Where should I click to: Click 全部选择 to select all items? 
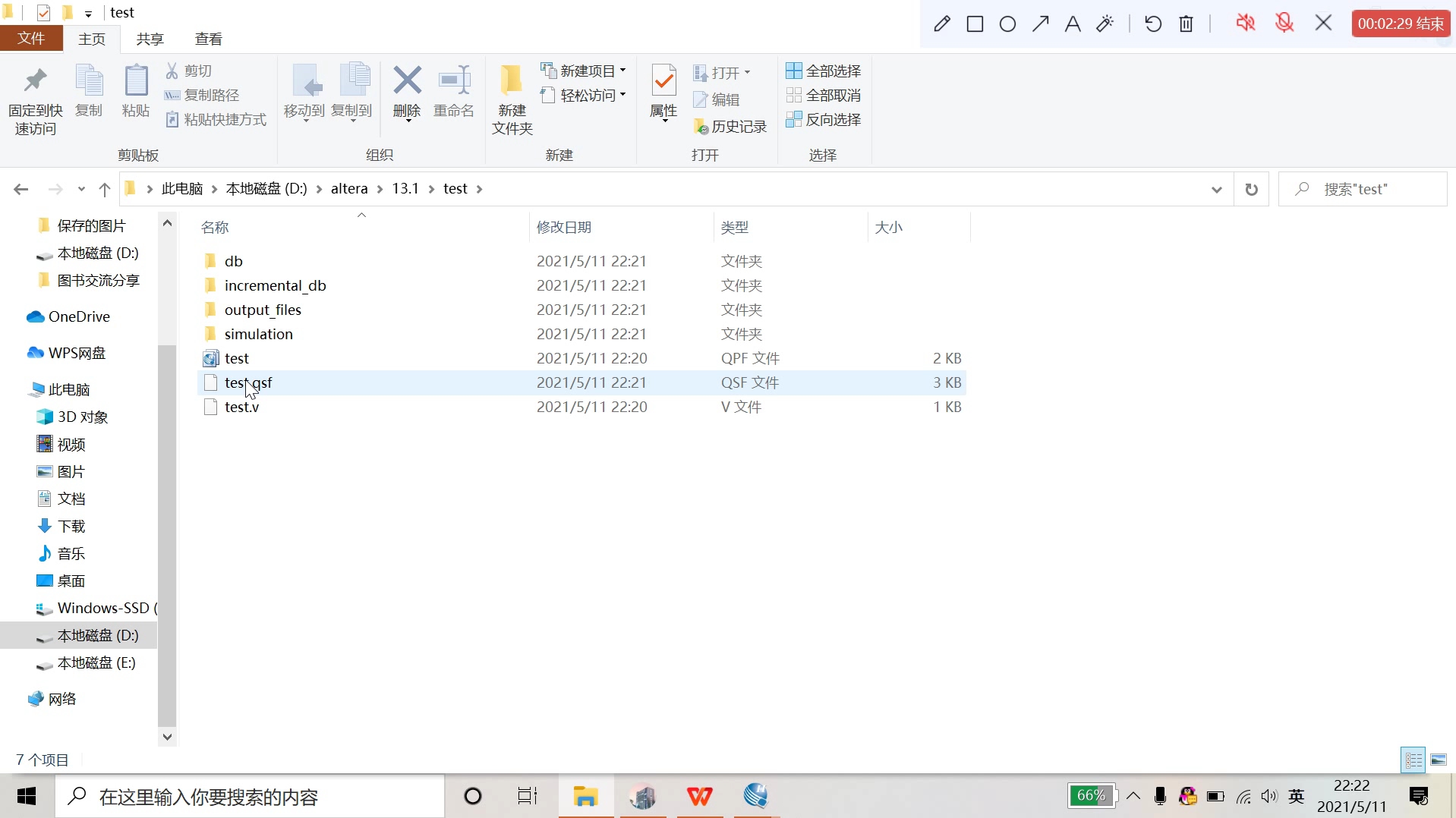click(x=824, y=70)
